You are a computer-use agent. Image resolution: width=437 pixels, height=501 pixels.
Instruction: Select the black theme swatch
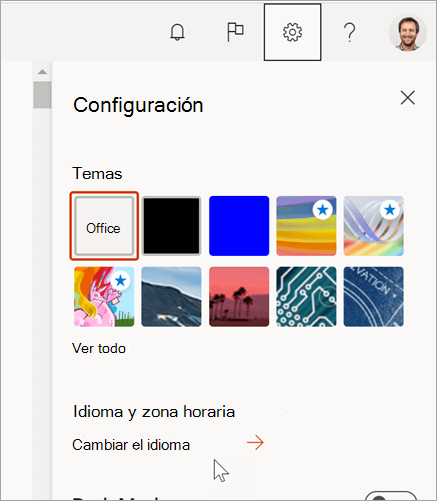point(171,226)
